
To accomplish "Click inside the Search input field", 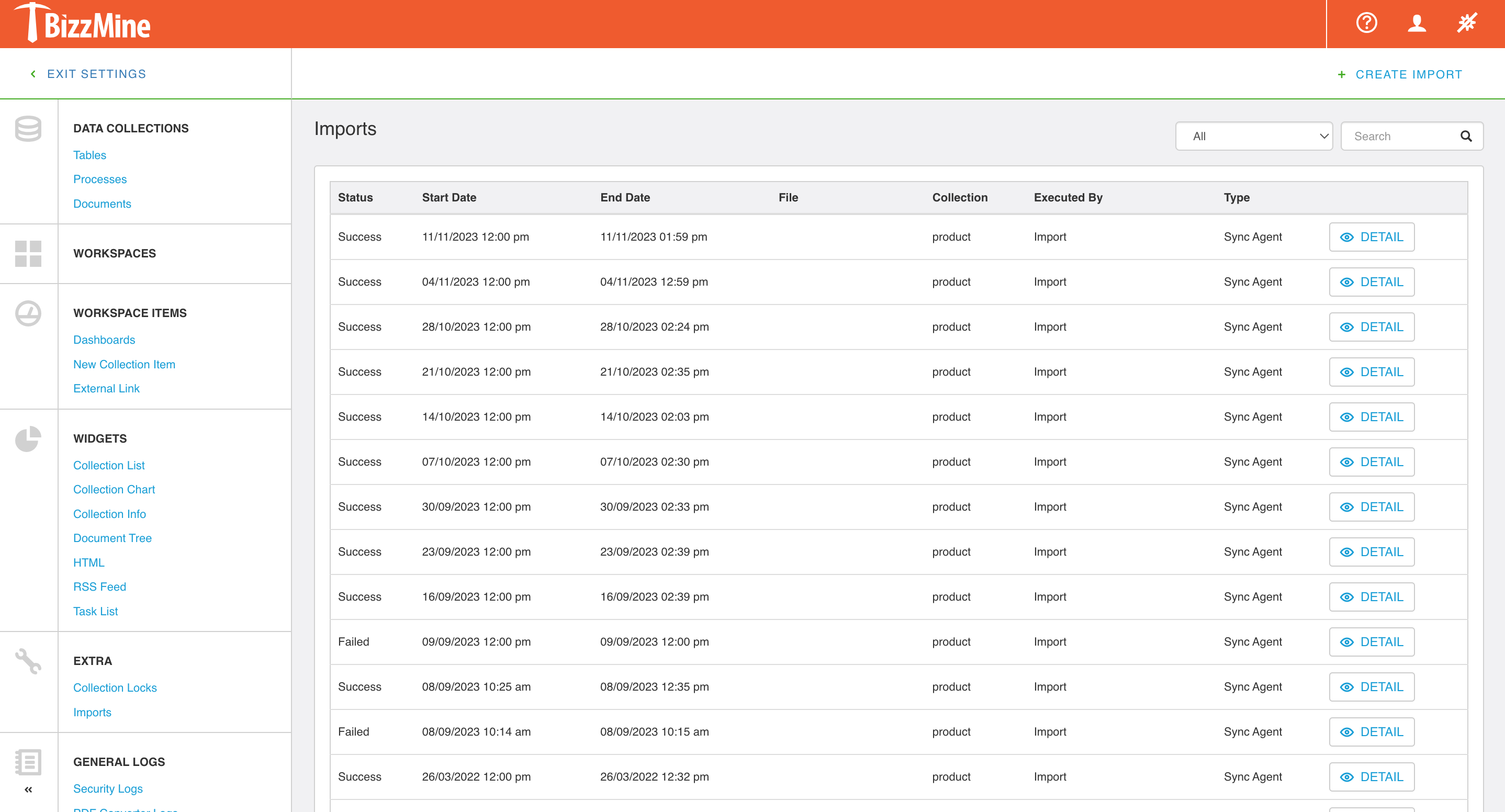I will [x=1402, y=136].
